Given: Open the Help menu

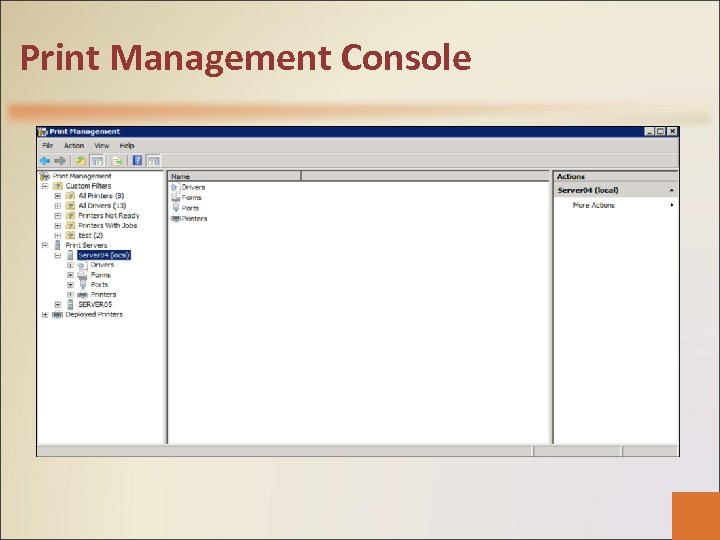Looking at the screenshot, I should [x=127, y=146].
